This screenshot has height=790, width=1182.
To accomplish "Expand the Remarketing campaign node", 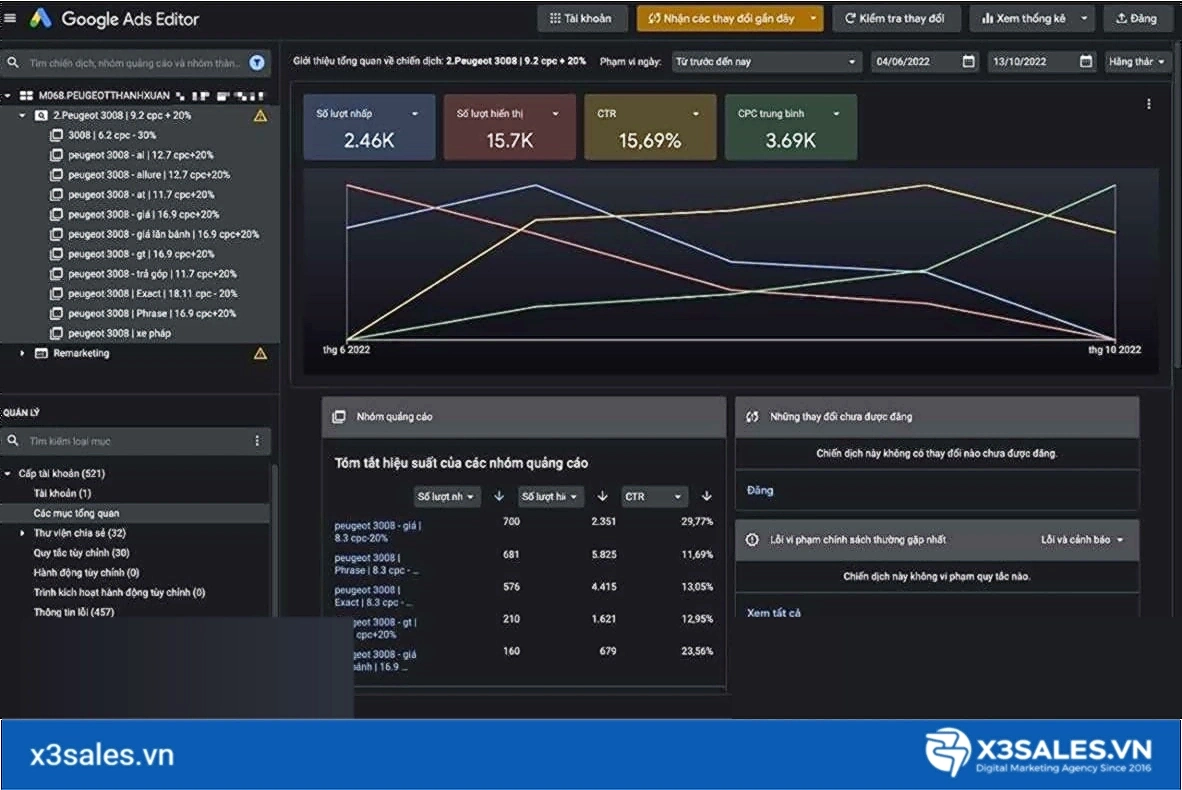I will pos(23,353).
